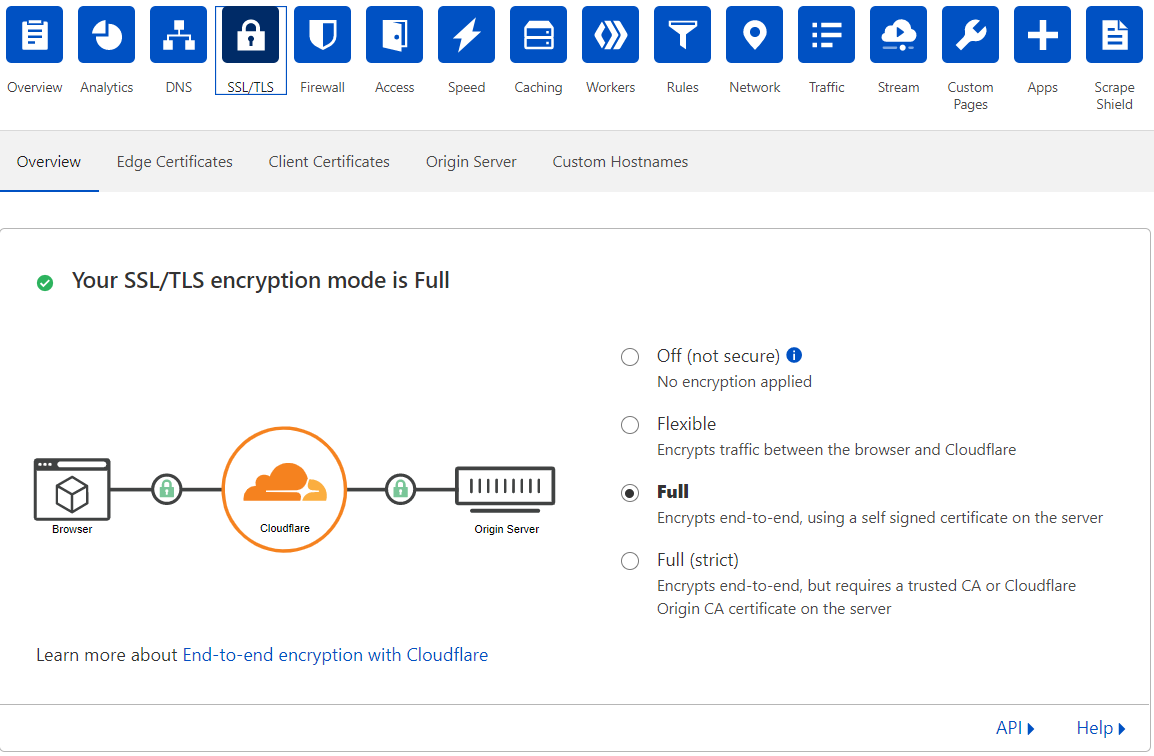Image resolution: width=1154 pixels, height=756 pixels.
Task: Open the Overview clipboard icon
Action: point(35,35)
